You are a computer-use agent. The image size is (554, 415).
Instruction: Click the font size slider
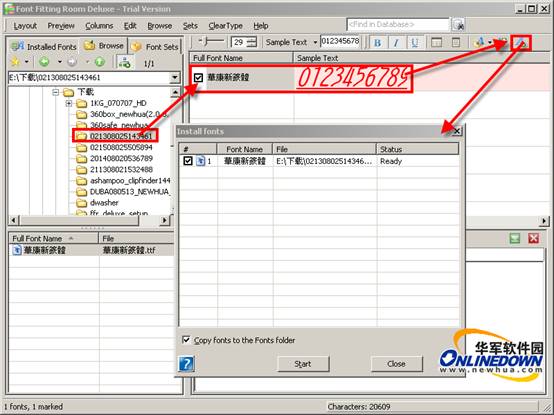pyautogui.click(x=211, y=42)
